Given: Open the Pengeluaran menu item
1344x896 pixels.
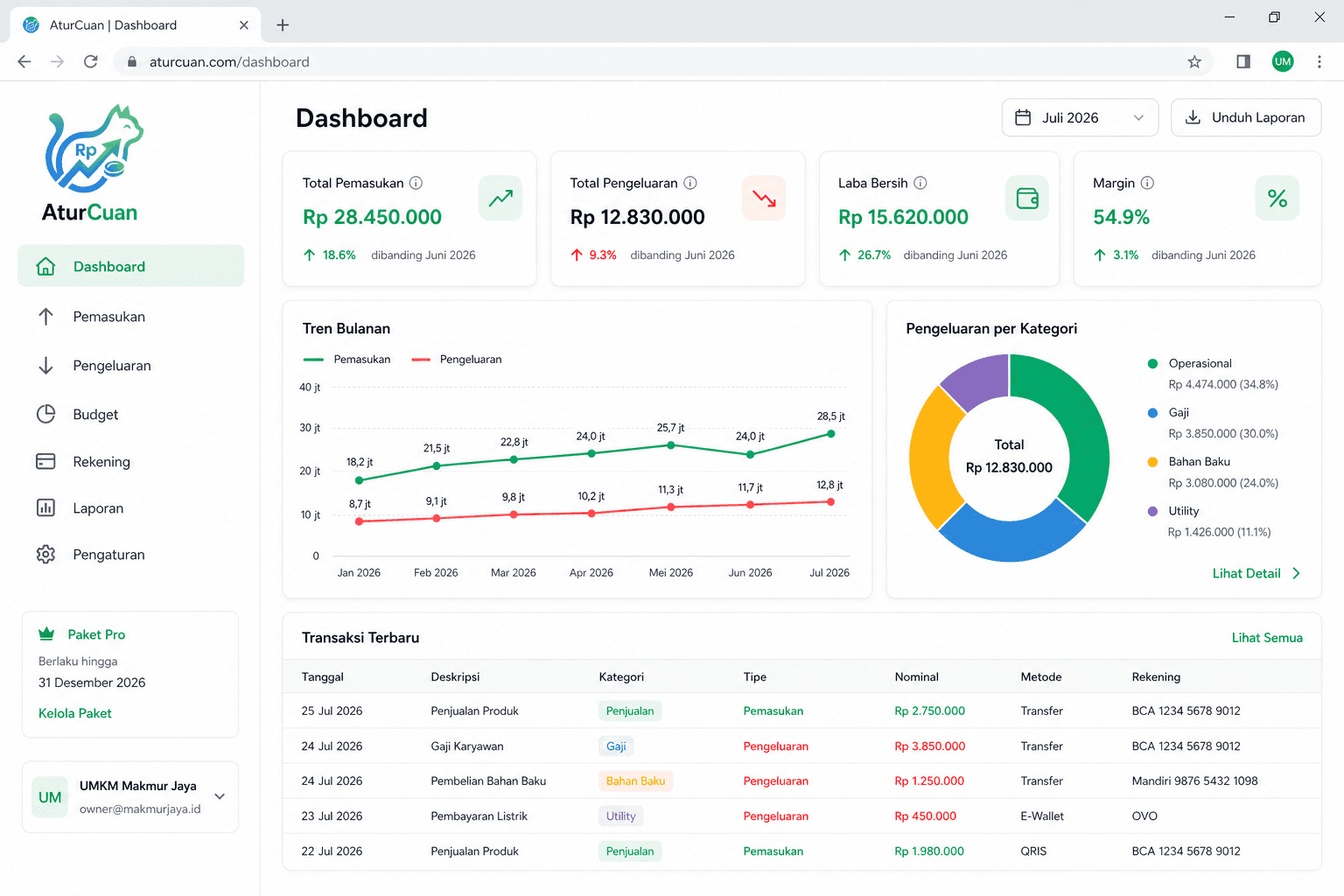Looking at the screenshot, I should [x=130, y=366].
